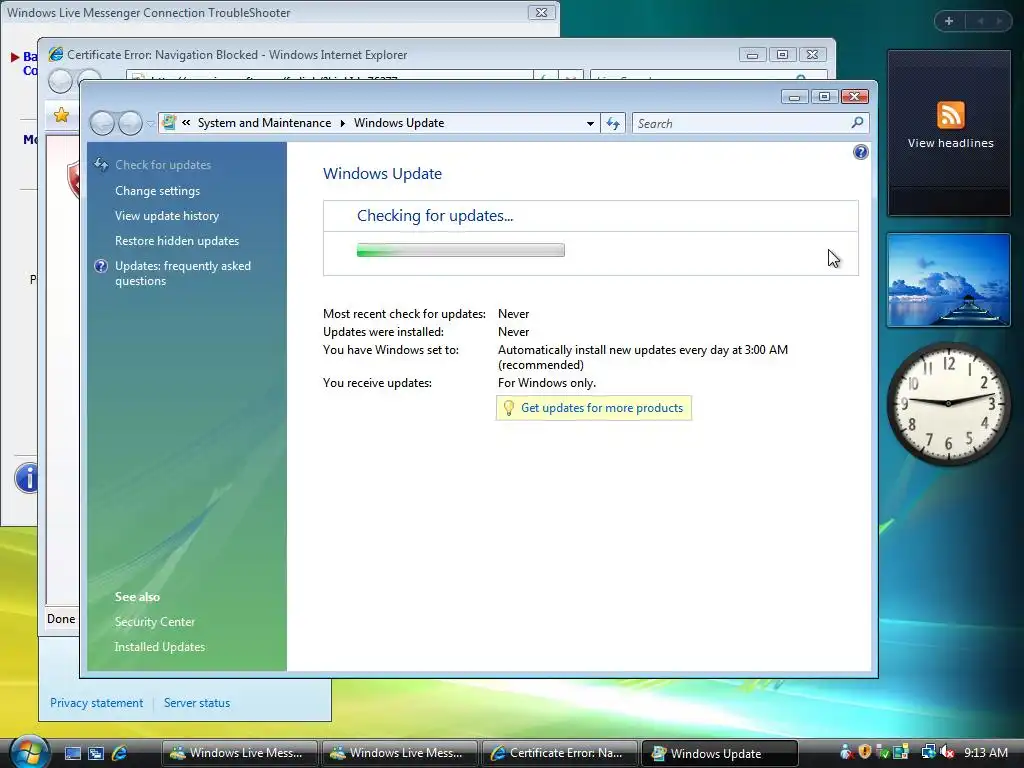Open the address bar history dropdown
The image size is (1024, 768).
tap(590, 123)
